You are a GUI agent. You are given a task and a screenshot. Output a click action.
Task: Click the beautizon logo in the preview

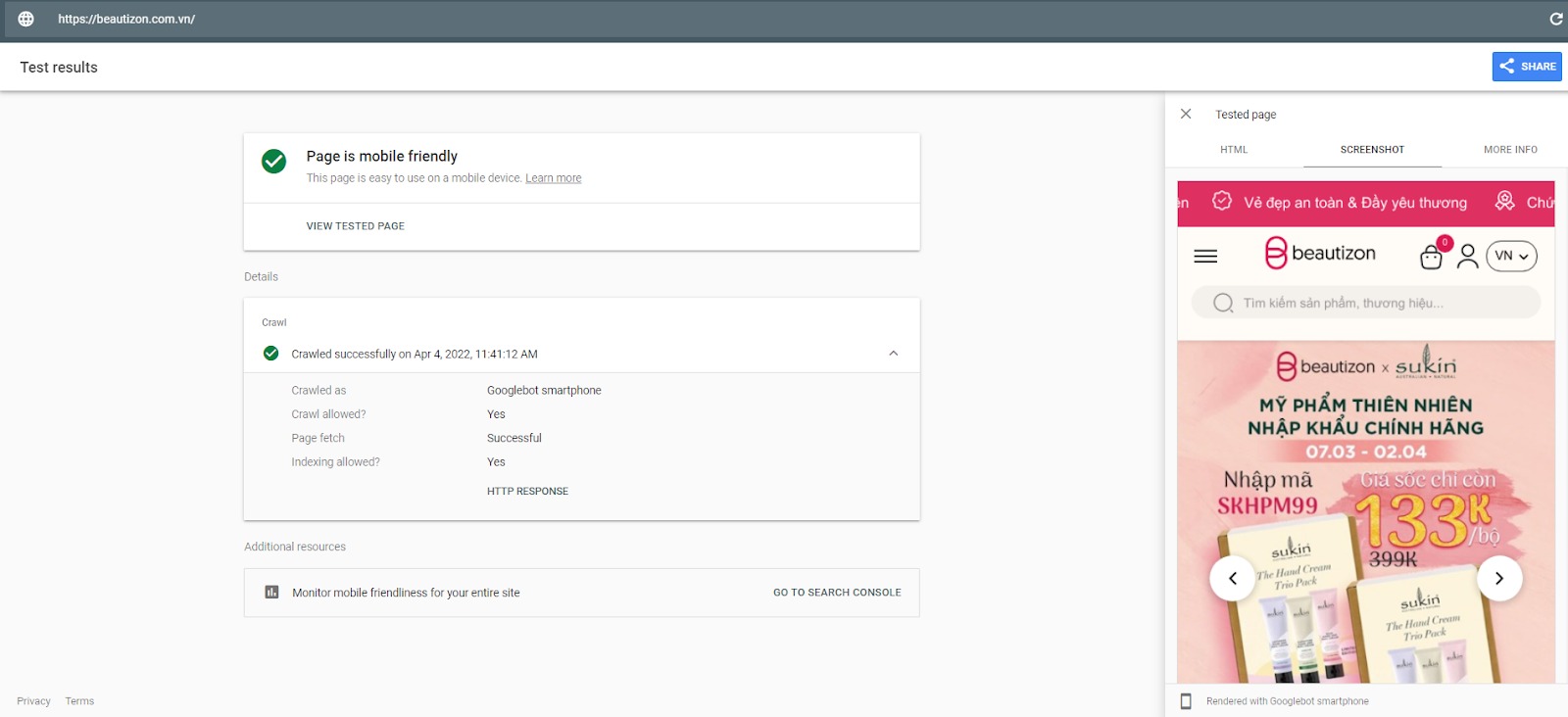pyautogui.click(x=1320, y=253)
